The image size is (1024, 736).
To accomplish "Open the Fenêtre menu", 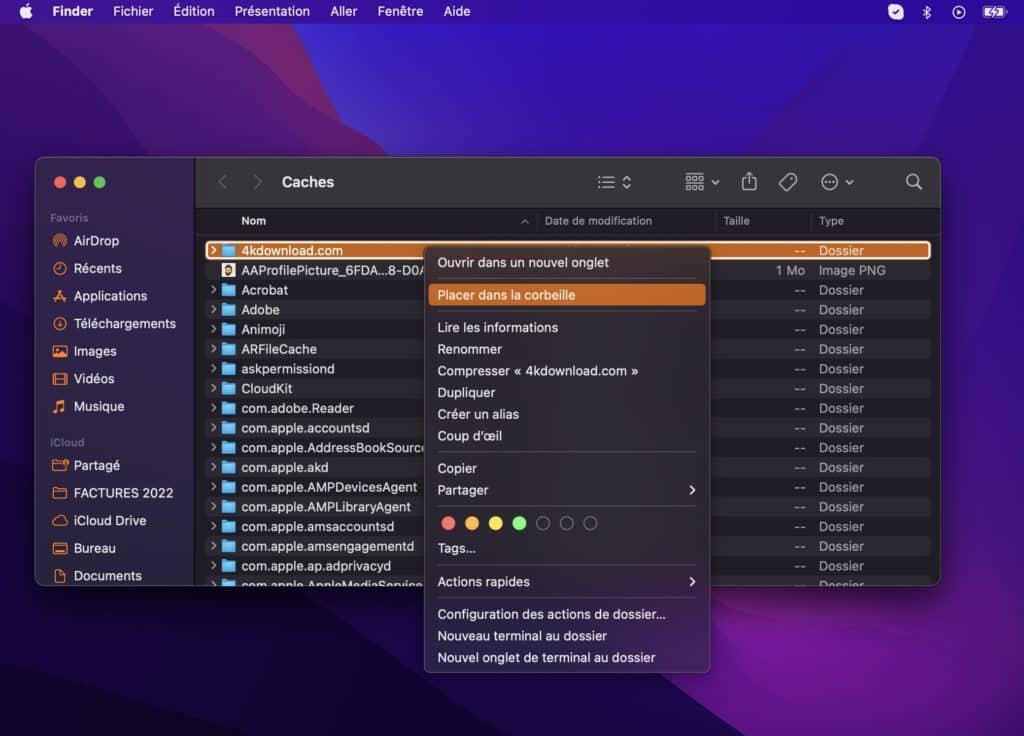I will click(x=400, y=11).
